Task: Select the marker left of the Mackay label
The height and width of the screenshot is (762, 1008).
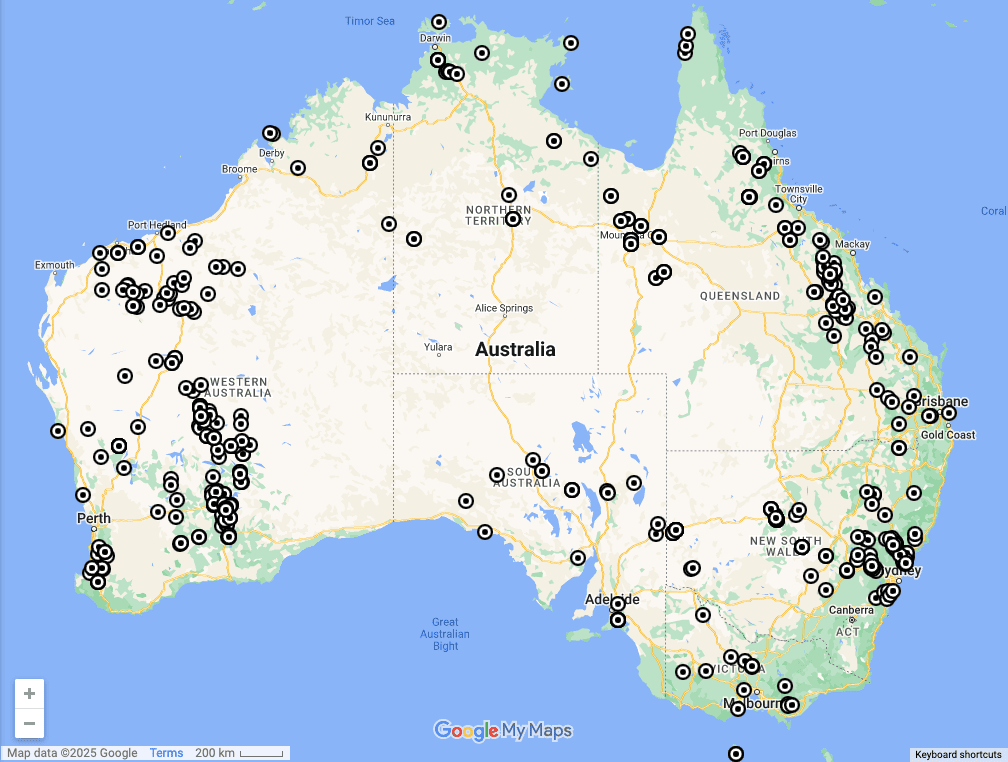Action: tap(820, 240)
